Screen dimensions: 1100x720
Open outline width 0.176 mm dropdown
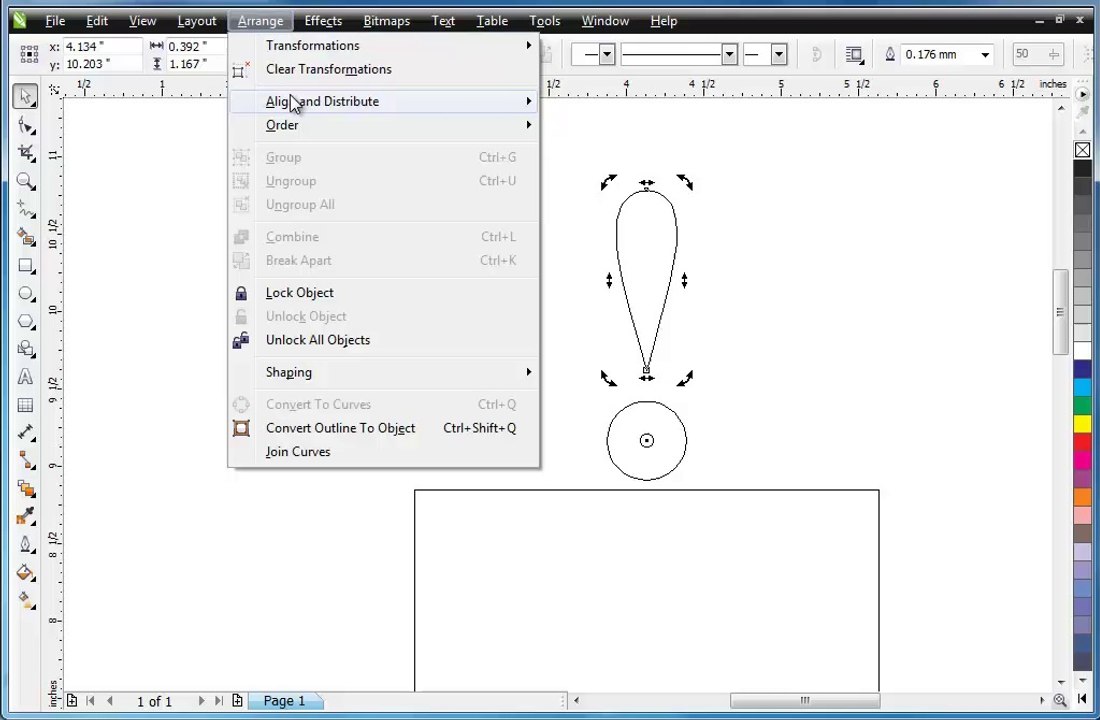click(x=986, y=55)
